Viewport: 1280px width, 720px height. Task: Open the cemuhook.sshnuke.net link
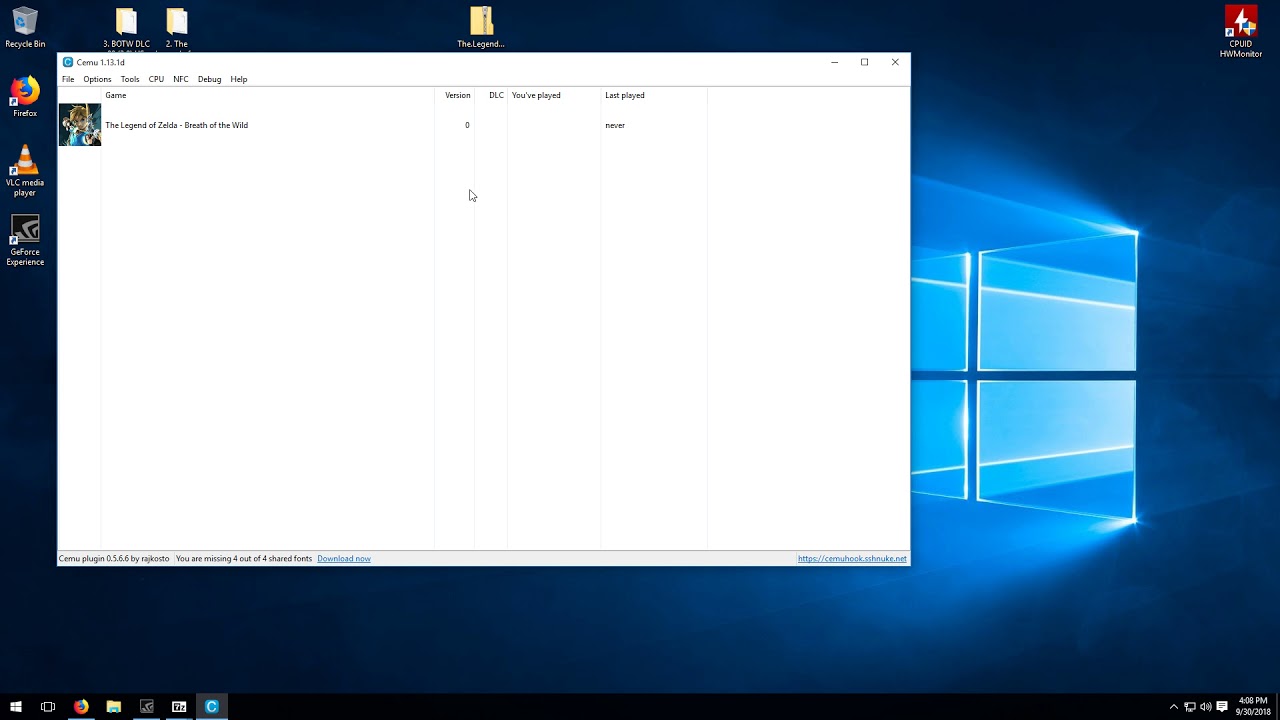852,559
